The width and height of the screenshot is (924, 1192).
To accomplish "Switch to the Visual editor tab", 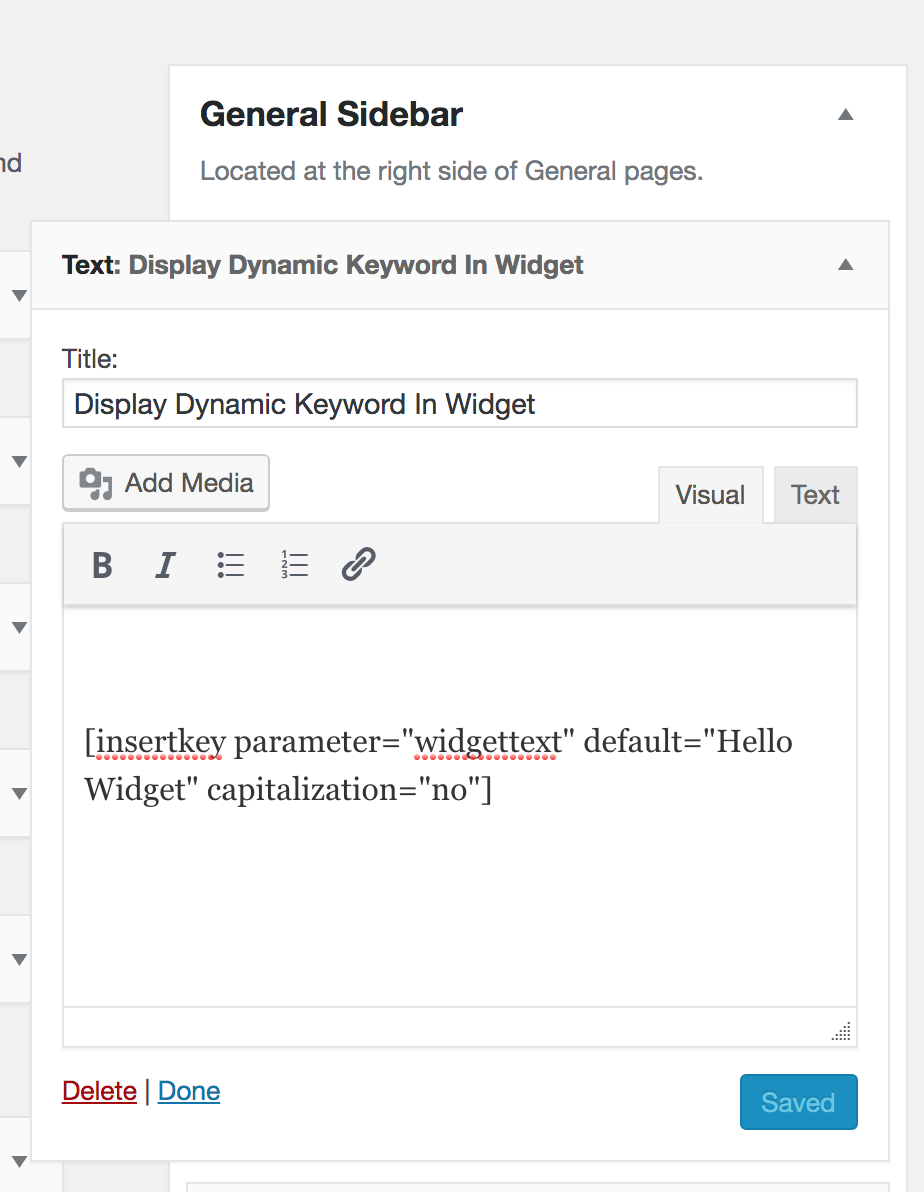I will tap(710, 495).
